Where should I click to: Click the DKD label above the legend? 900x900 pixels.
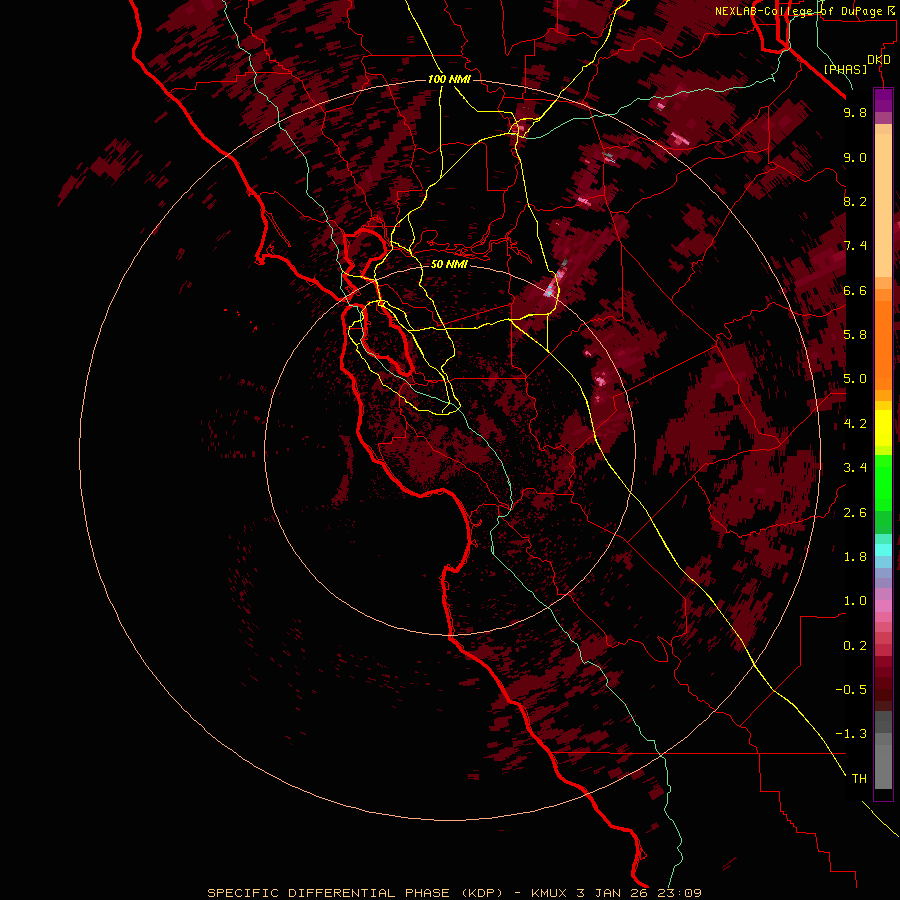coord(879,60)
